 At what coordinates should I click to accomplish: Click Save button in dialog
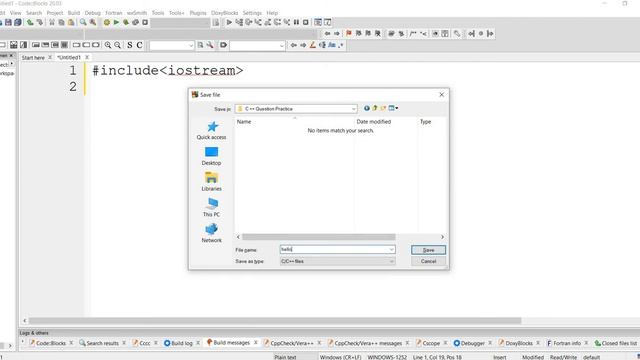428,250
